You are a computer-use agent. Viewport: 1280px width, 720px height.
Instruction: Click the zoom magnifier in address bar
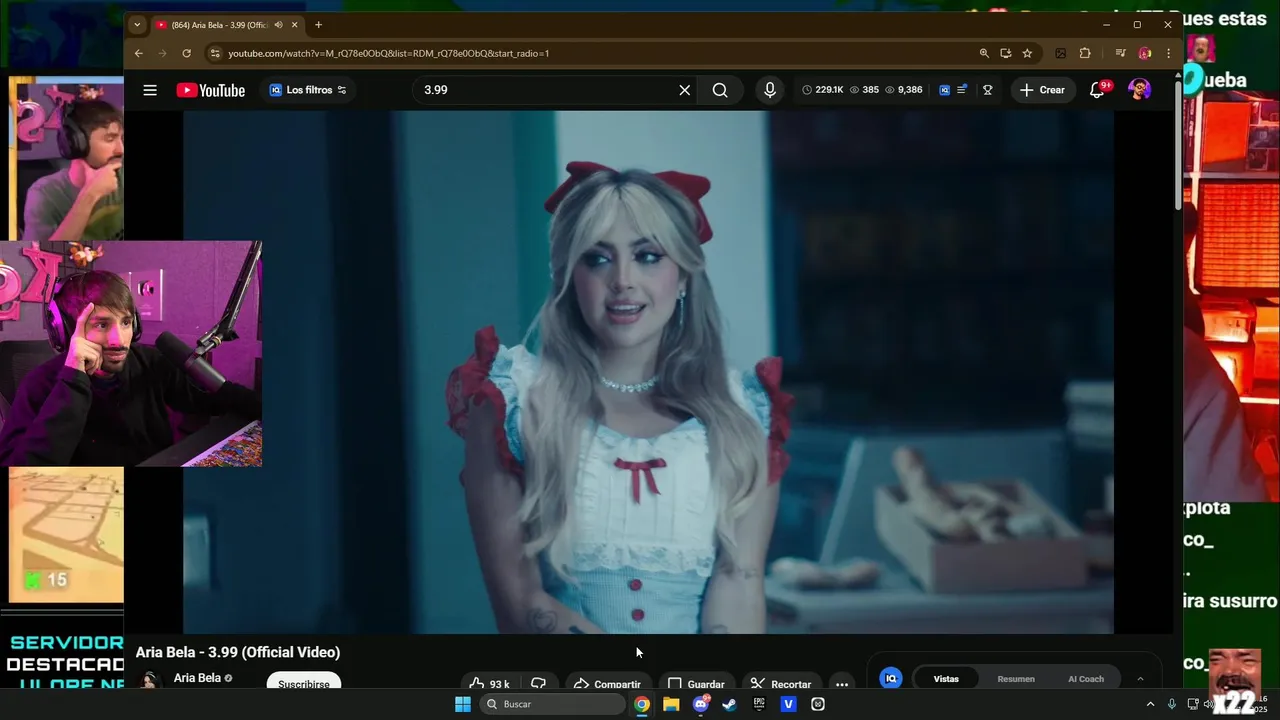click(984, 53)
